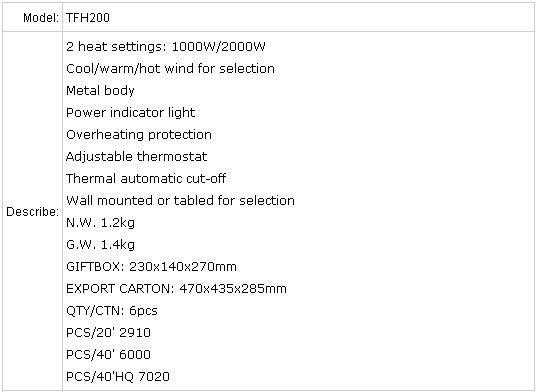
Task: Click PCS/40' 6000 line
Action: [108, 354]
